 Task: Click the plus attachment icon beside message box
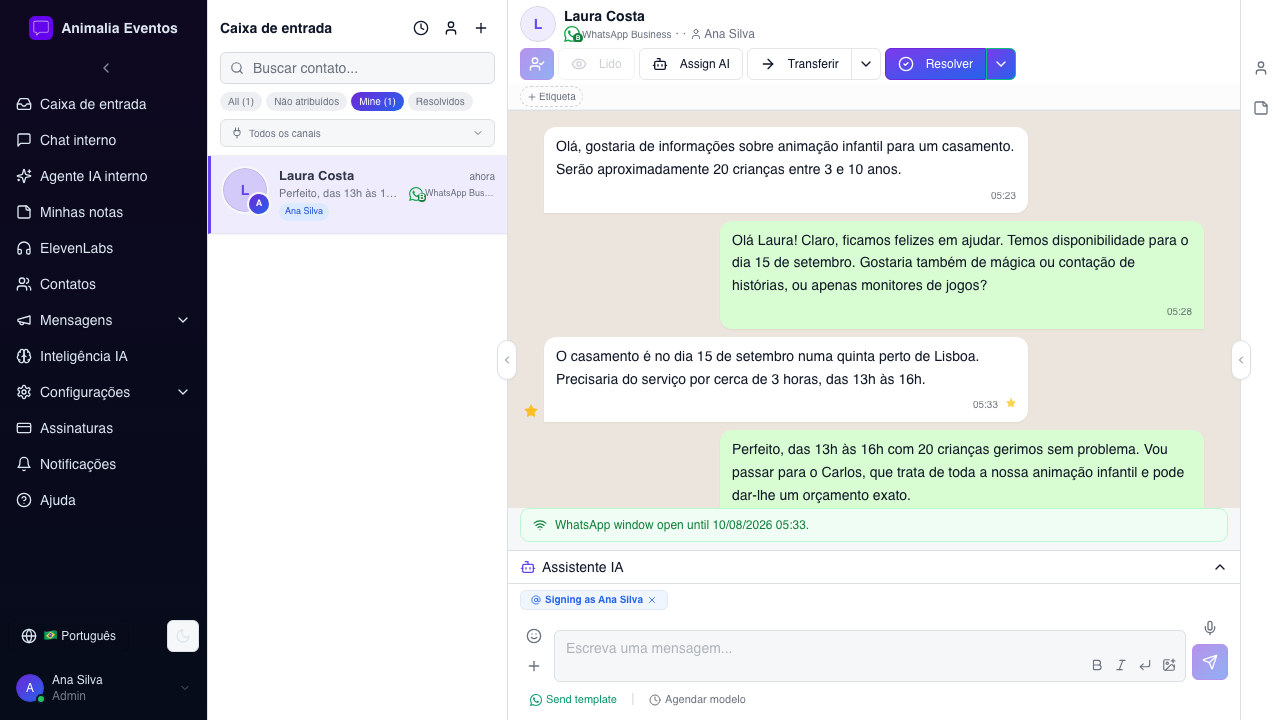click(x=534, y=666)
